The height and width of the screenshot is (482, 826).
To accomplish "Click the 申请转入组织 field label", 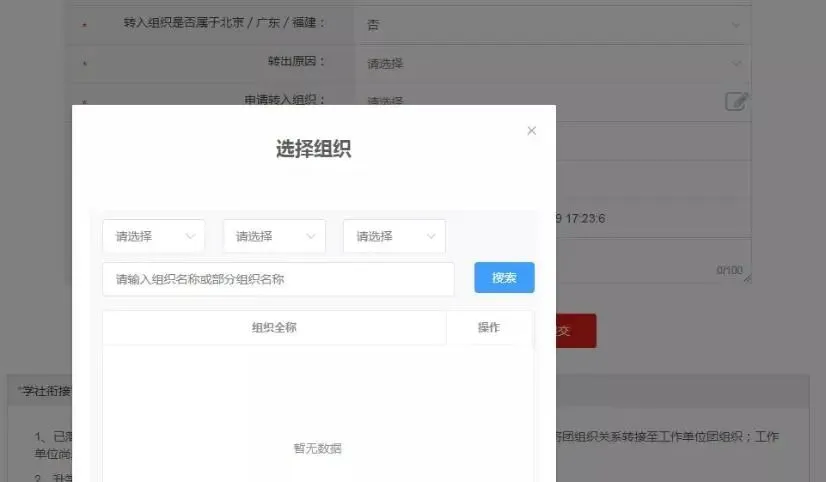I will point(285,99).
